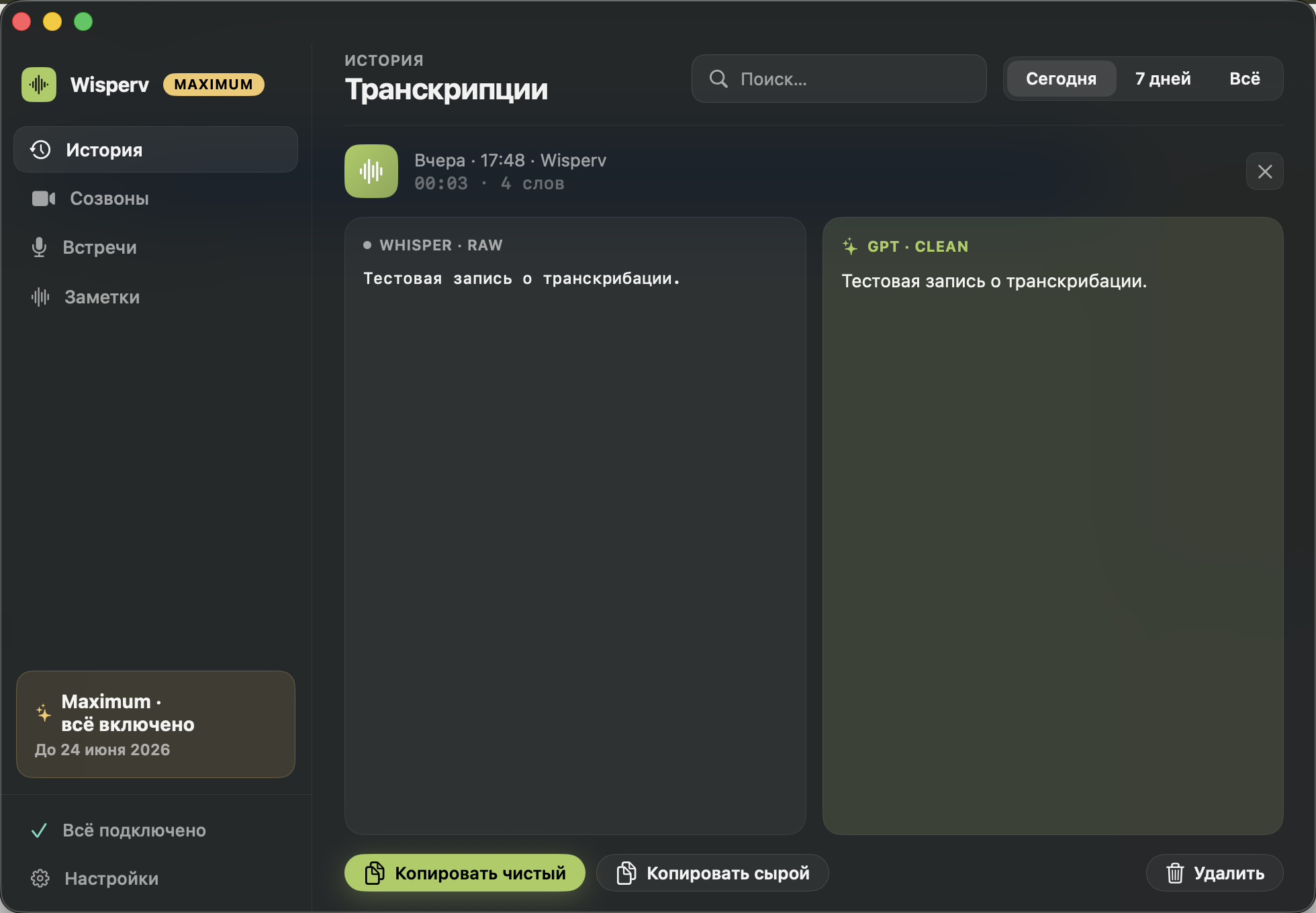Click the green waveform transcription icon
This screenshot has height=913, width=1316.
pos(371,171)
